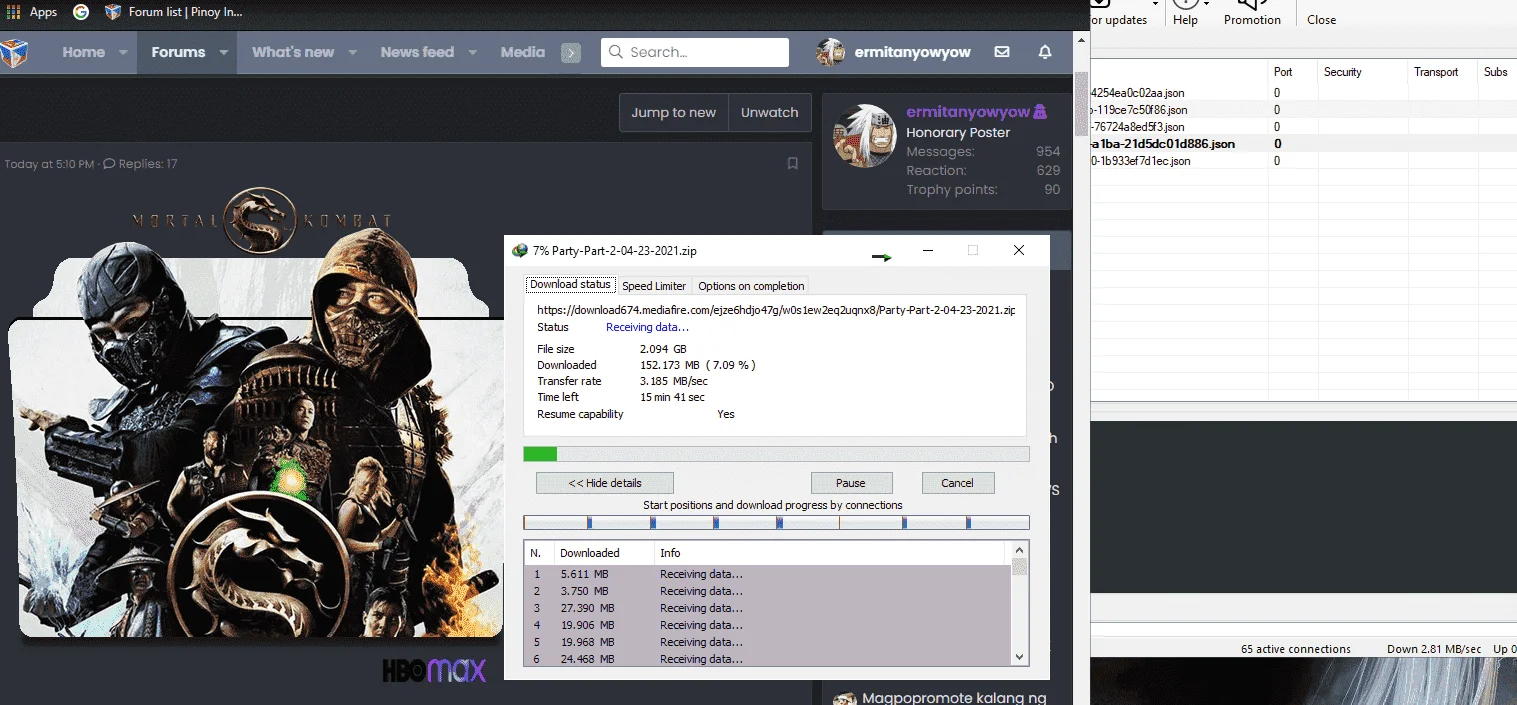
Task: Click the Hide details button
Action: tap(605, 483)
